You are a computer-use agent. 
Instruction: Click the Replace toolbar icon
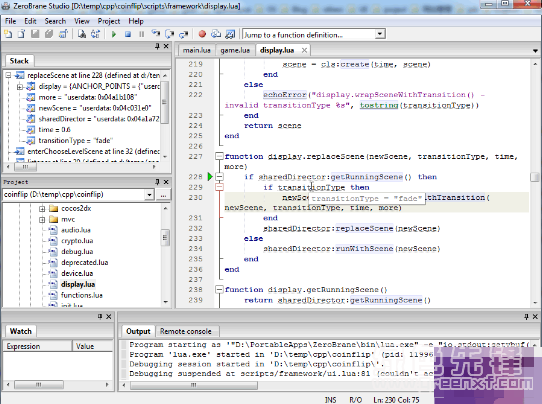coord(95,34)
